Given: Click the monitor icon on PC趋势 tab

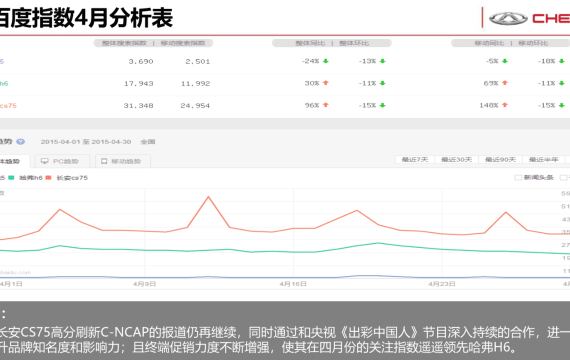Looking at the screenshot, I should 45,161.
